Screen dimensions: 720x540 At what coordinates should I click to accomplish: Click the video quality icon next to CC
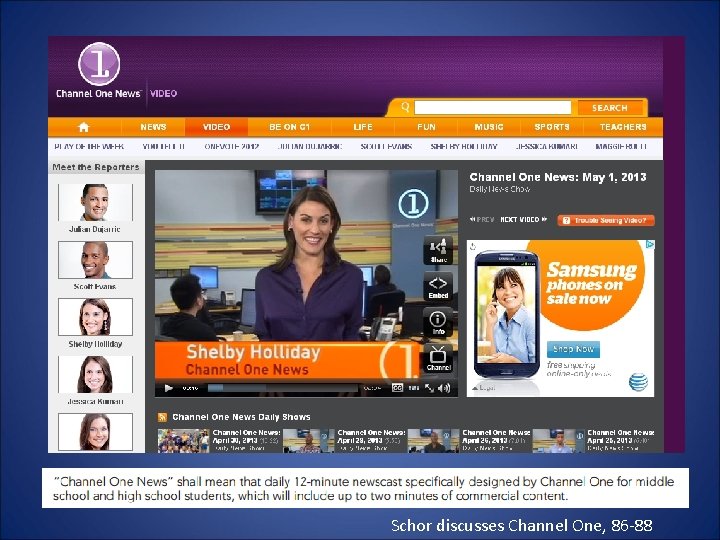(414, 388)
